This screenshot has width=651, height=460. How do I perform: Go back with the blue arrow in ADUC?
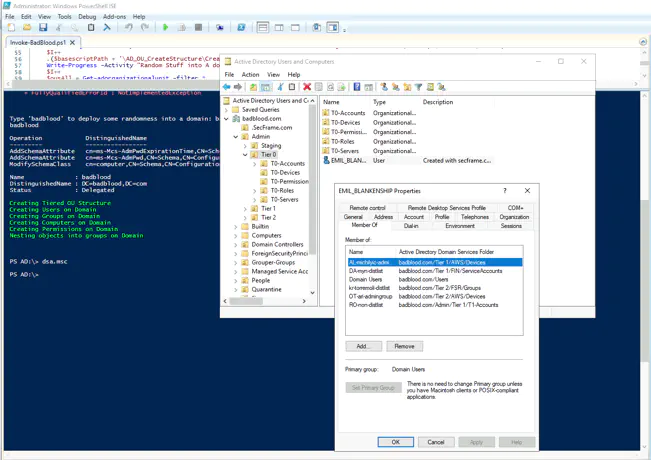pyautogui.click(x=227, y=87)
